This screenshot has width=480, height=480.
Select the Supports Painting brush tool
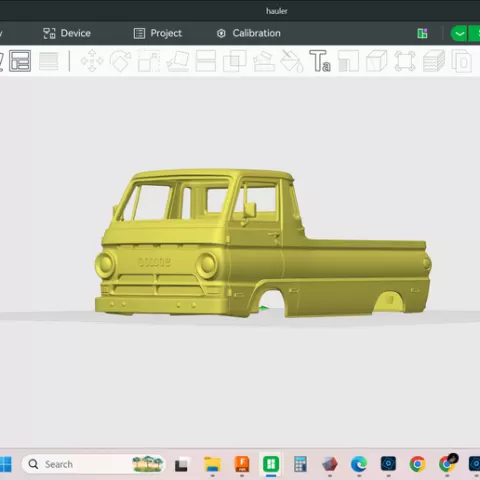pos(264,61)
